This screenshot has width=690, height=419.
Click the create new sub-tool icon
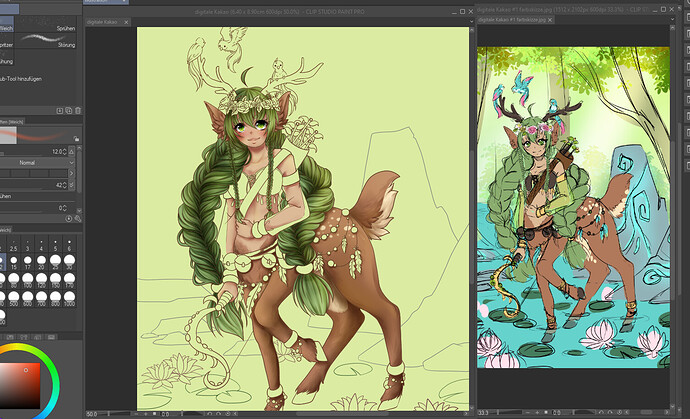pyautogui.click(x=59, y=110)
